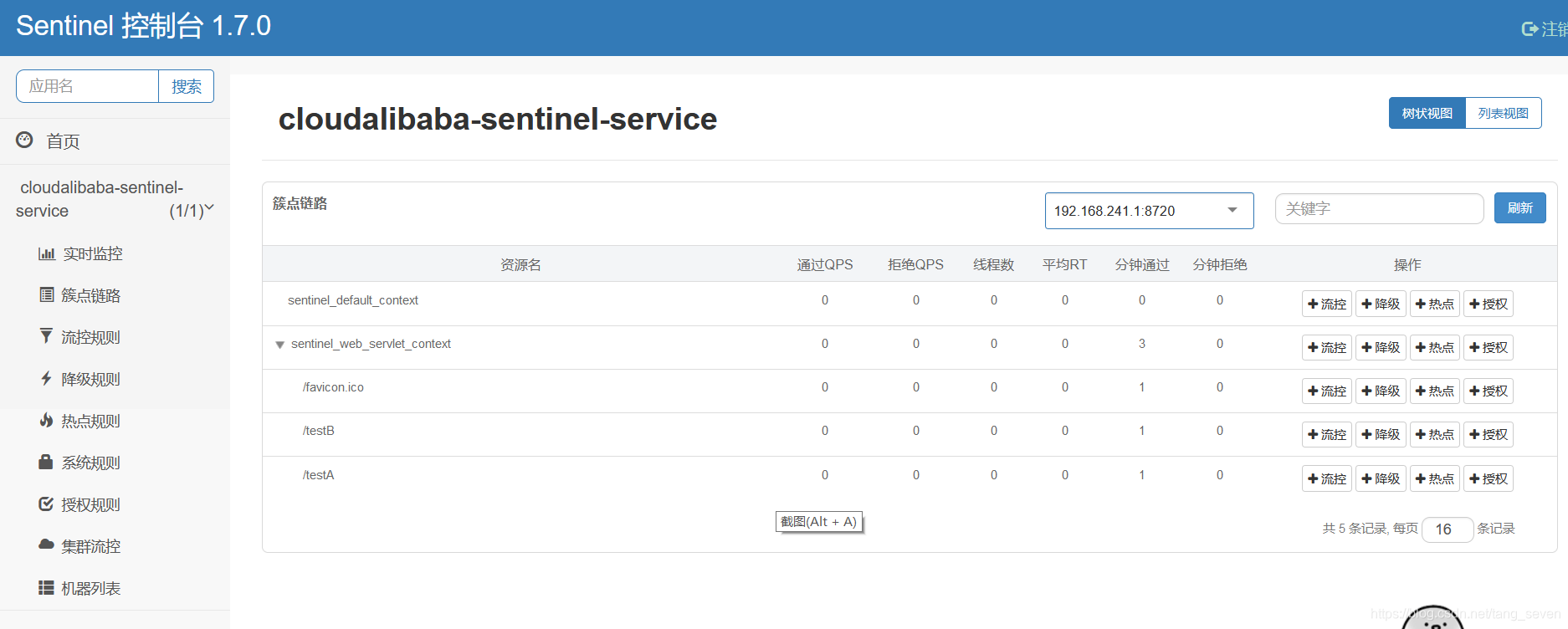Click the list icon for 簇点链路

(x=47, y=294)
